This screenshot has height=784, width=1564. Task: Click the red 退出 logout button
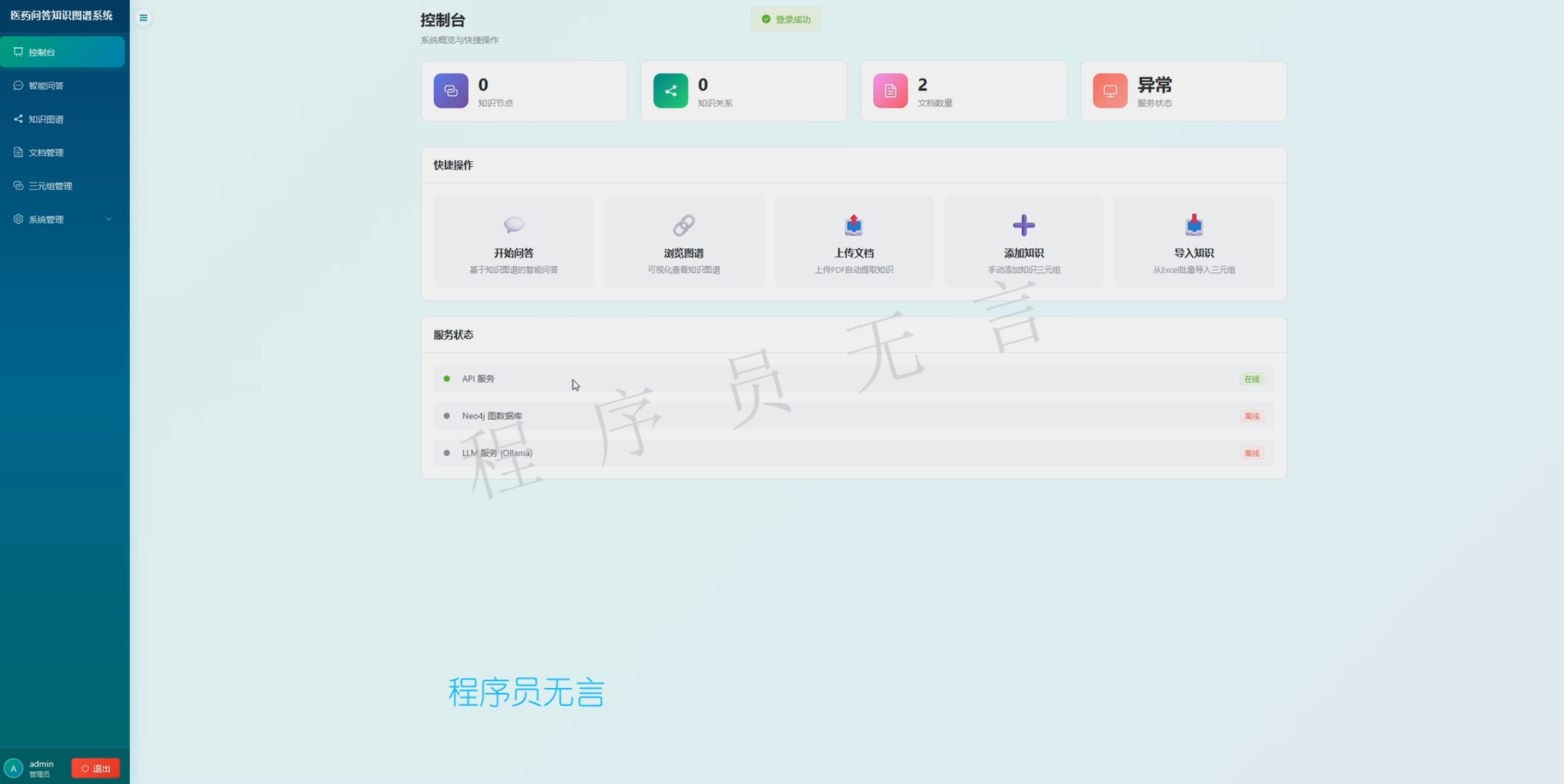pyautogui.click(x=95, y=768)
